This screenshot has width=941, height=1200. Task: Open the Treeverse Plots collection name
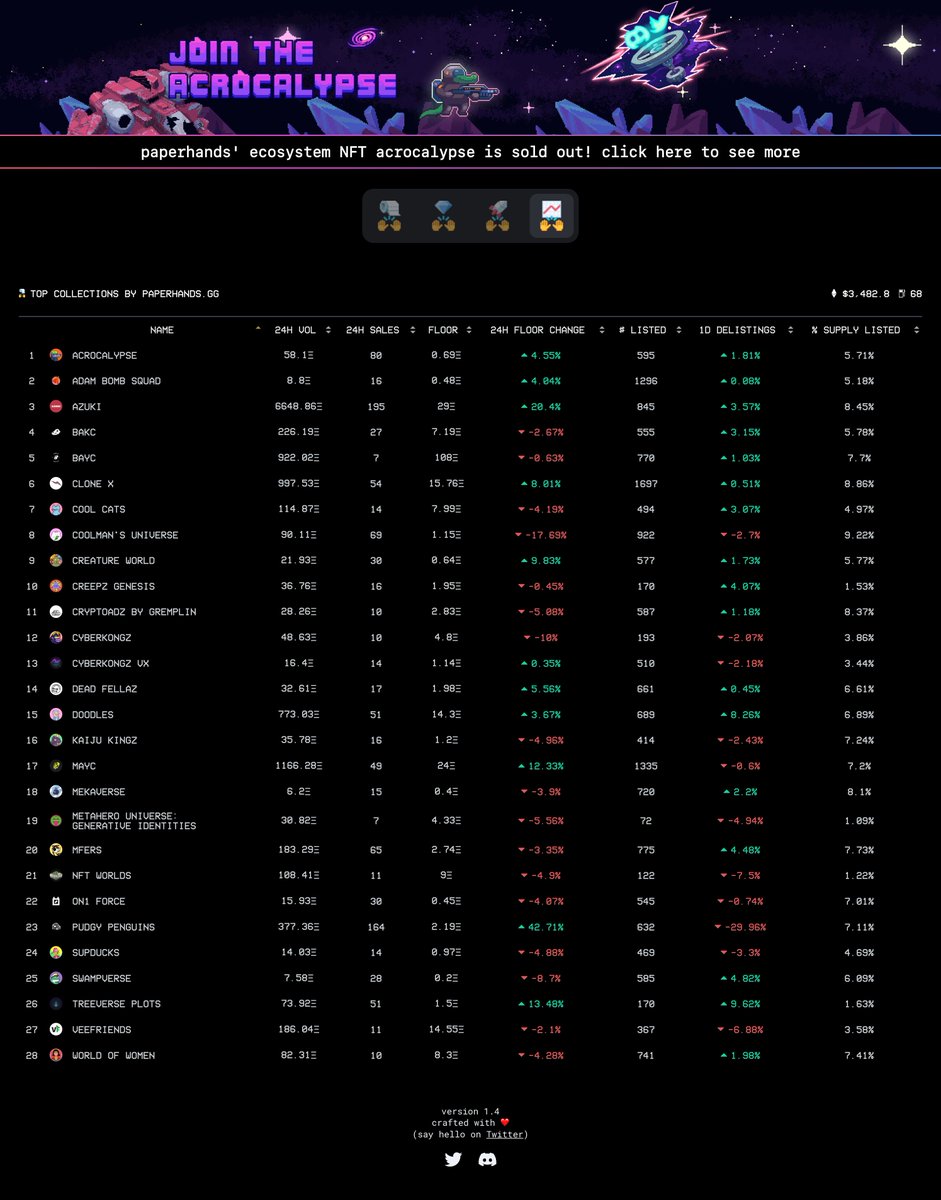click(x=116, y=1003)
